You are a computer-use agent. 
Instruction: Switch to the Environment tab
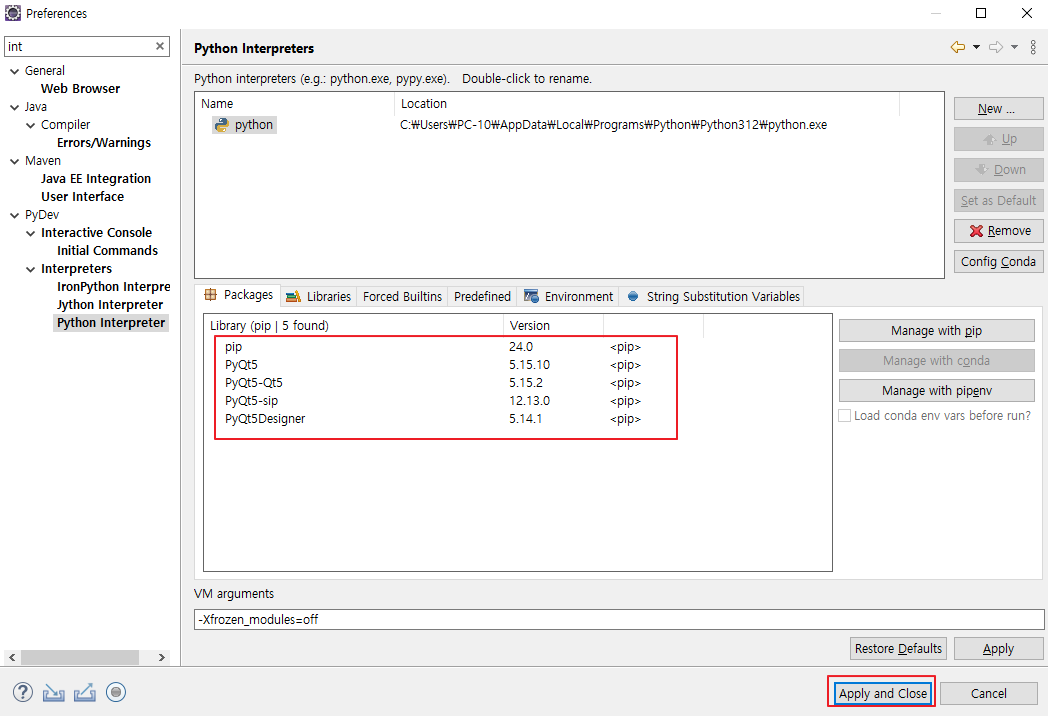(x=568, y=296)
